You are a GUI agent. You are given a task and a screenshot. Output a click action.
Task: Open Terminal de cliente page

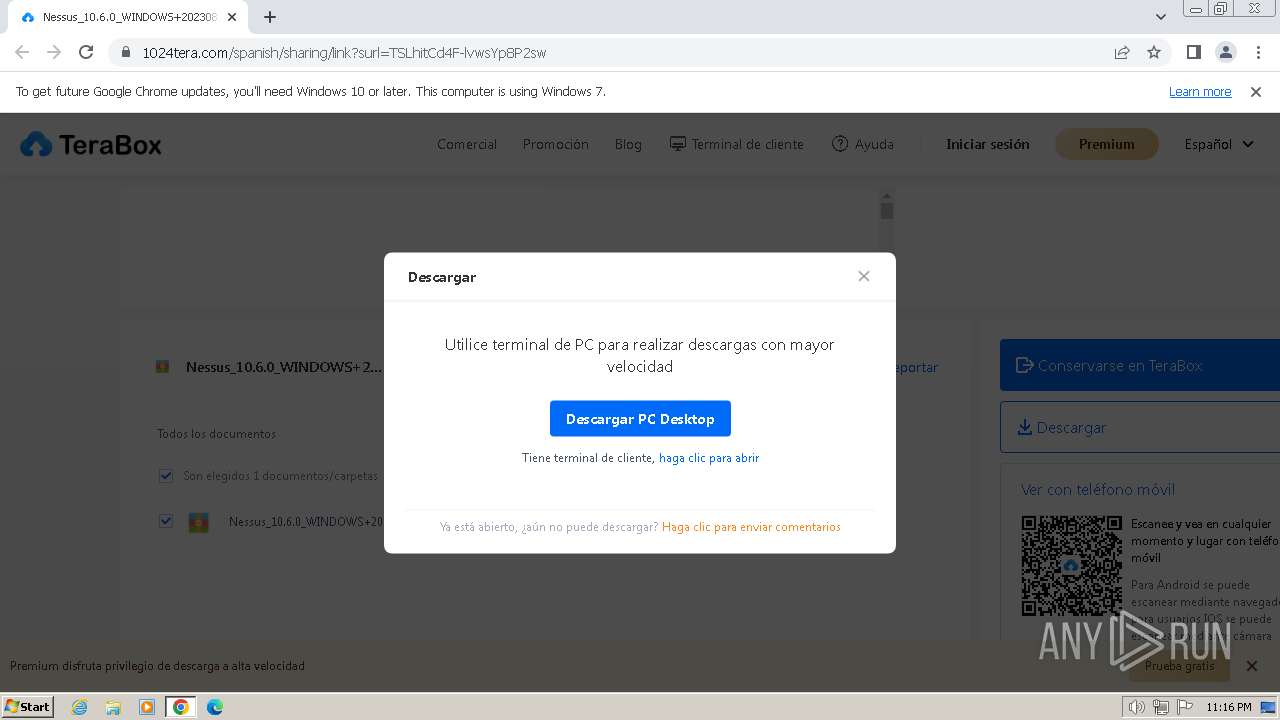click(x=737, y=144)
